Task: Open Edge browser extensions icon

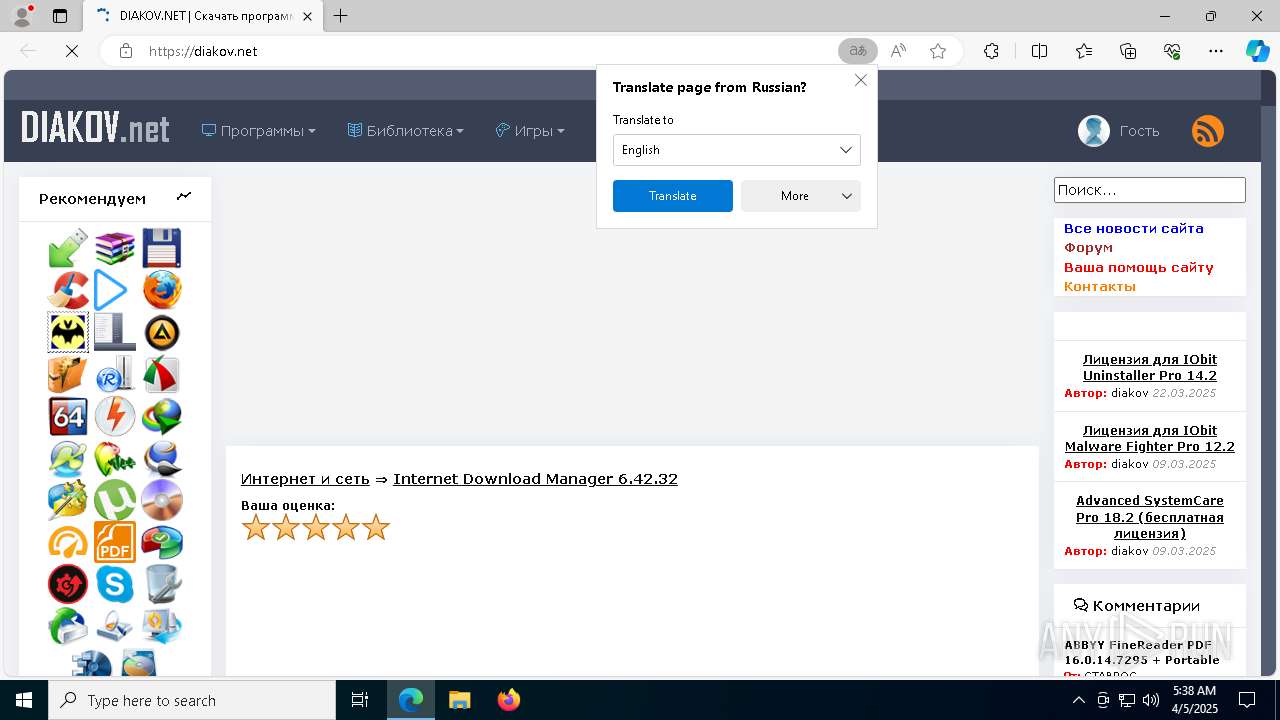Action: click(991, 51)
